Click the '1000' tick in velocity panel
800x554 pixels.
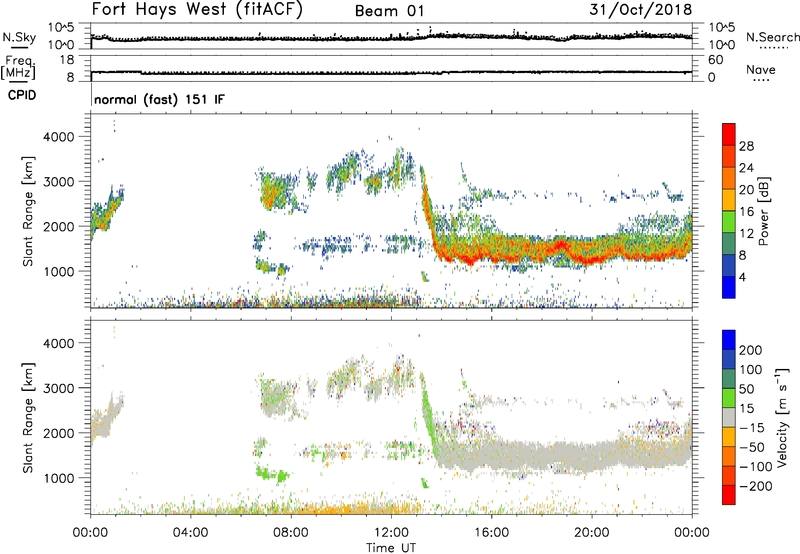coord(58,478)
